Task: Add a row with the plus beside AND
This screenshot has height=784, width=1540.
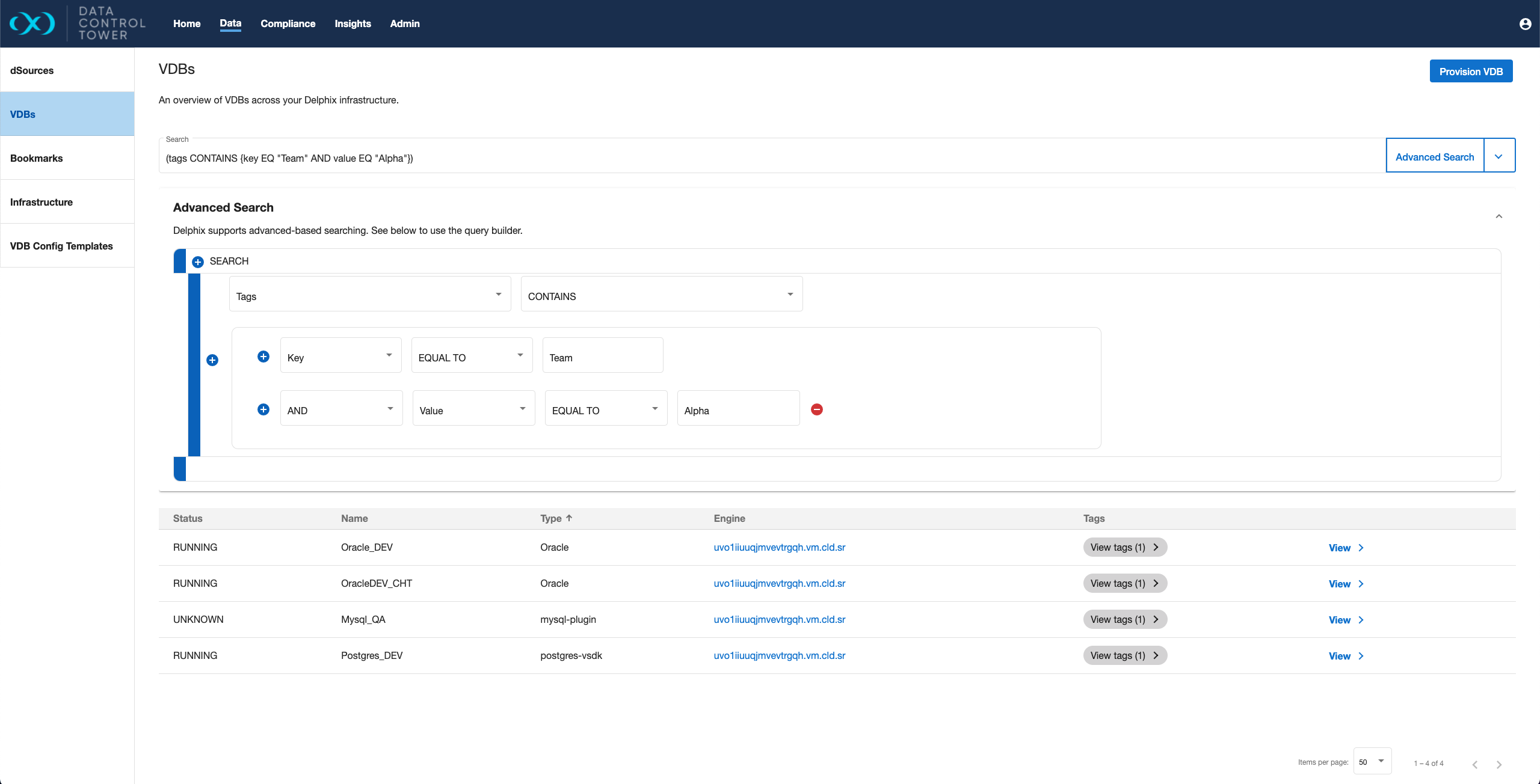Action: [x=263, y=409]
